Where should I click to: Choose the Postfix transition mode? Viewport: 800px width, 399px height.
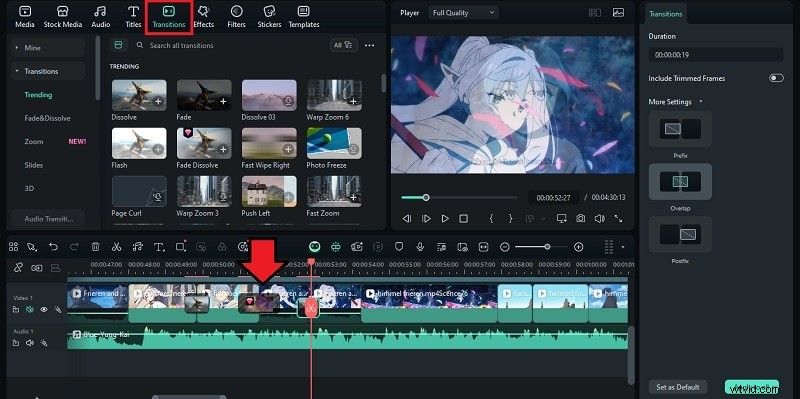[680, 234]
